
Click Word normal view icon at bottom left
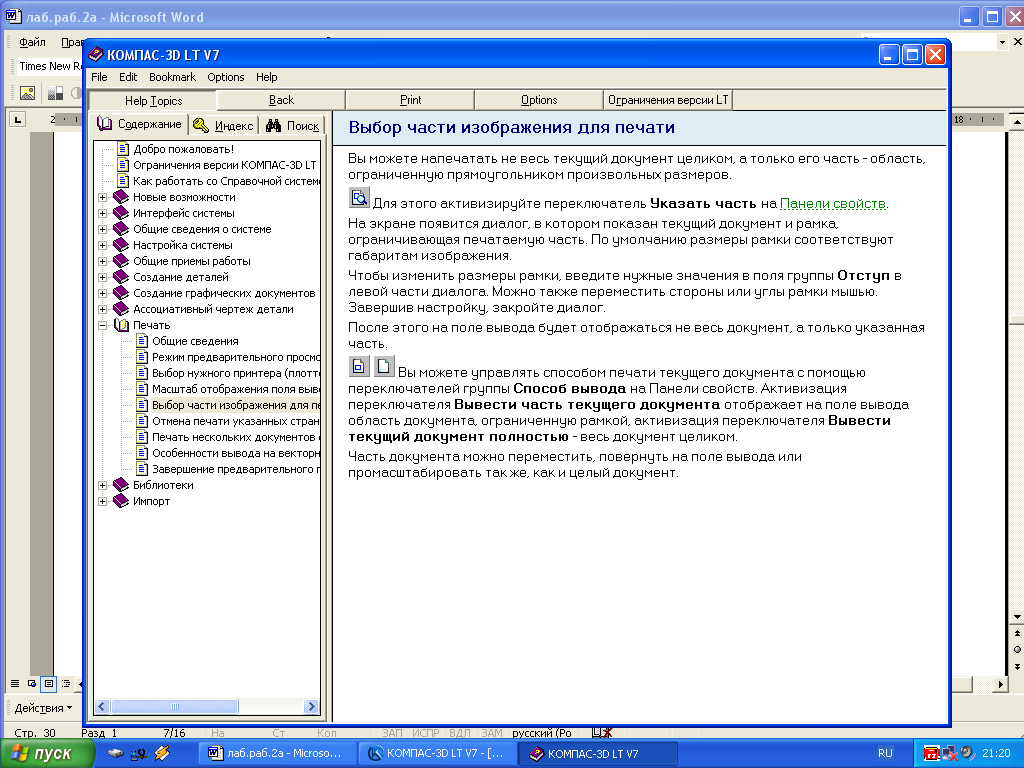(14, 684)
